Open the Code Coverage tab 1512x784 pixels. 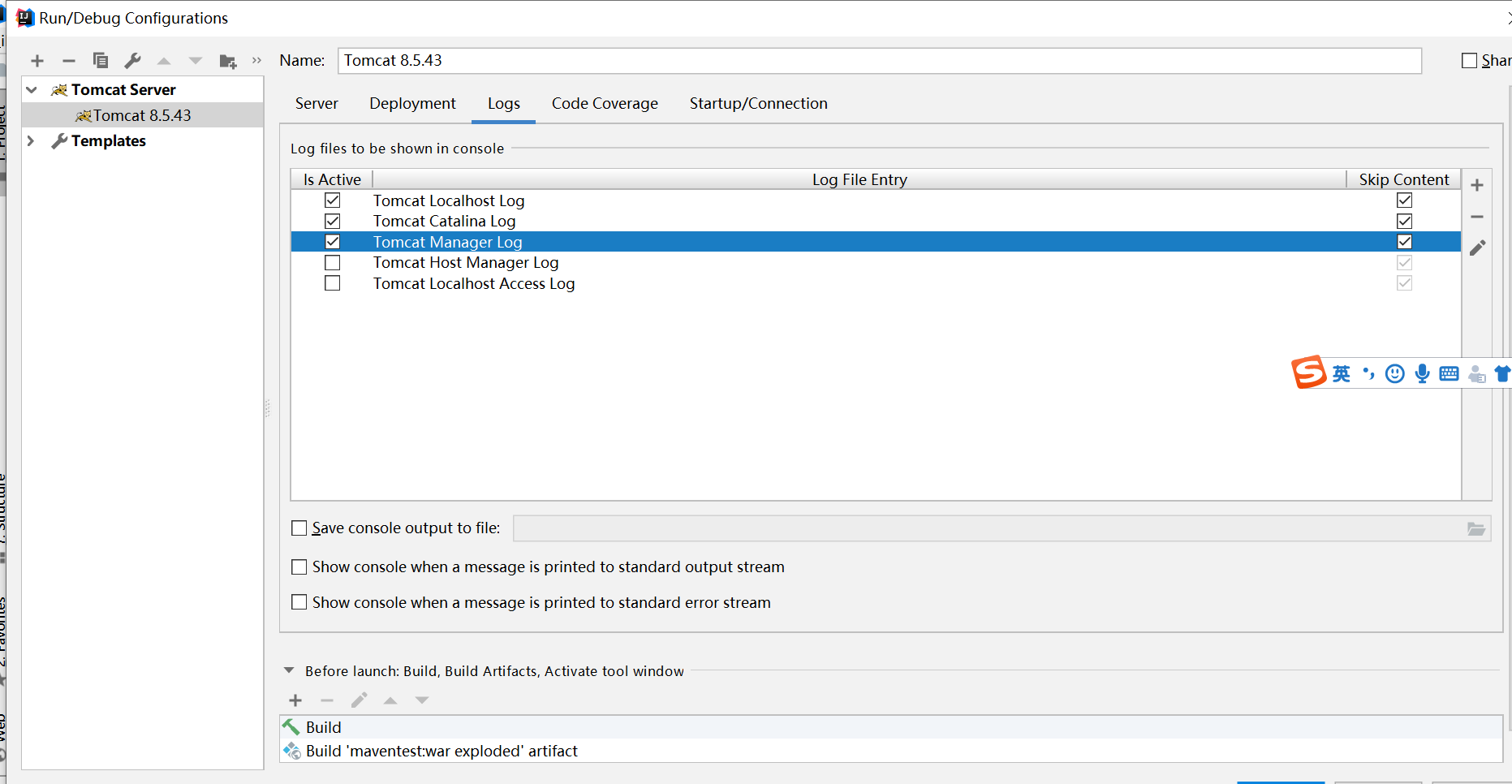point(604,103)
